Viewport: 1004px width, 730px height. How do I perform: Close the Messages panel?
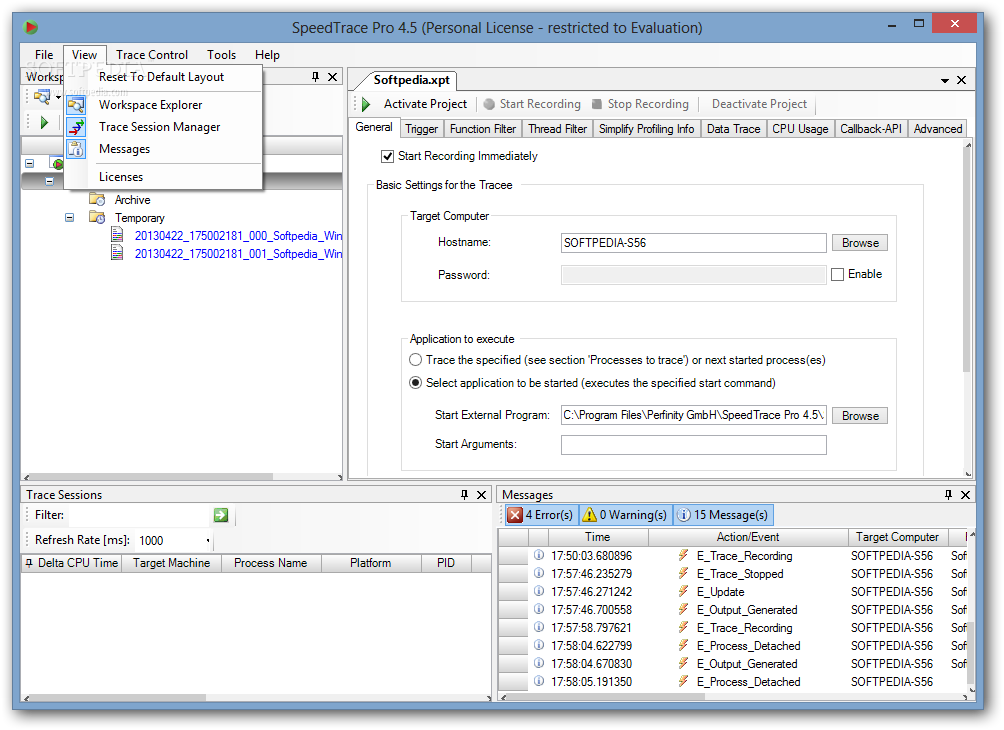click(966, 494)
